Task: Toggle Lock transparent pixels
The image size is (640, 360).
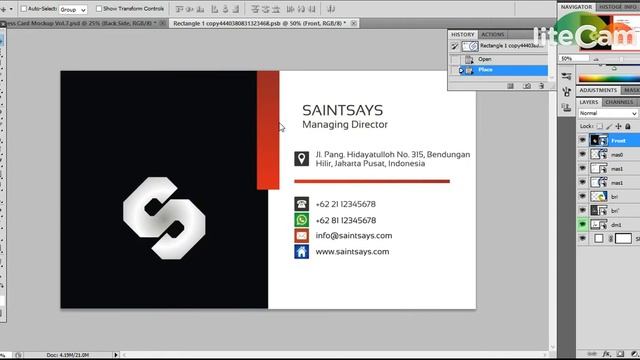Action: click(x=599, y=127)
